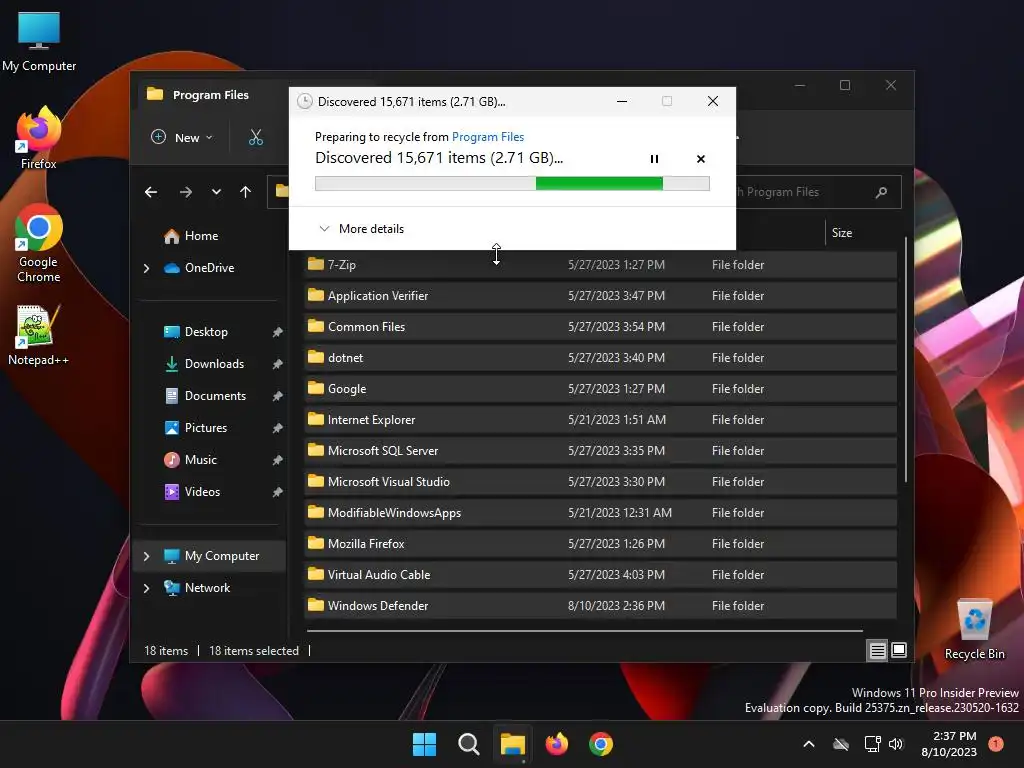
Task: Select the 7-Zip folder
Action: pos(600,264)
